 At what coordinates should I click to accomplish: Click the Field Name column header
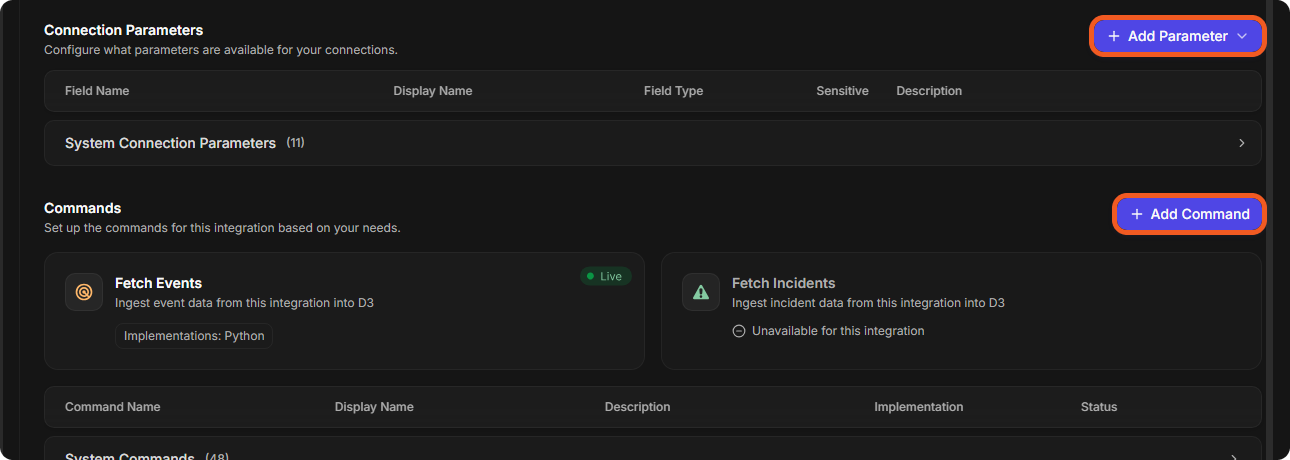97,91
